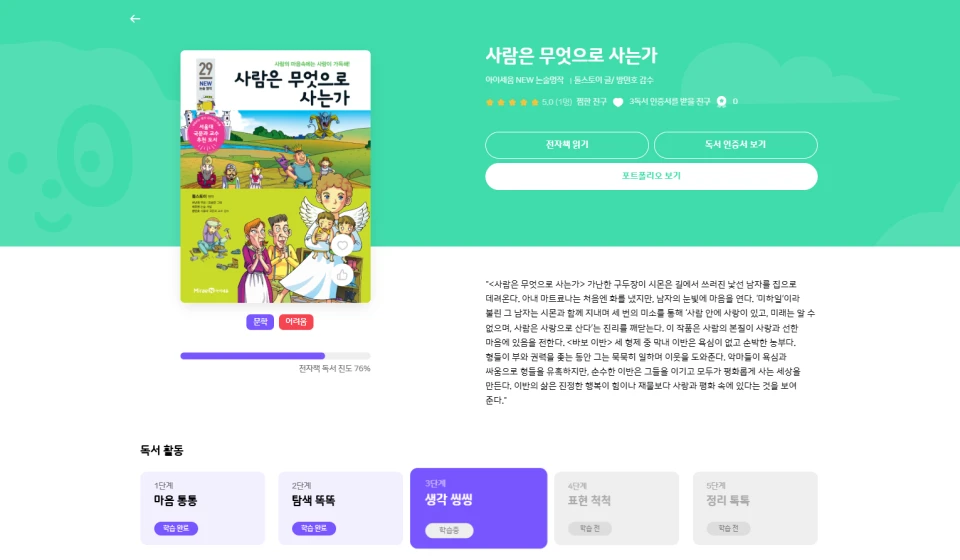Tap the heart icon on book cover
The image size is (960, 560).
pos(342,245)
